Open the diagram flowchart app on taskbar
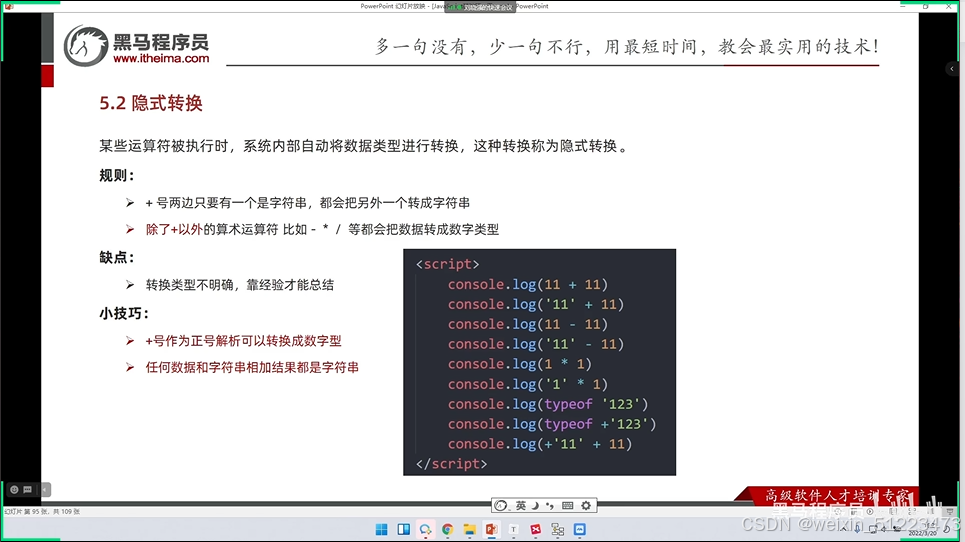965x542 pixels. click(558, 530)
